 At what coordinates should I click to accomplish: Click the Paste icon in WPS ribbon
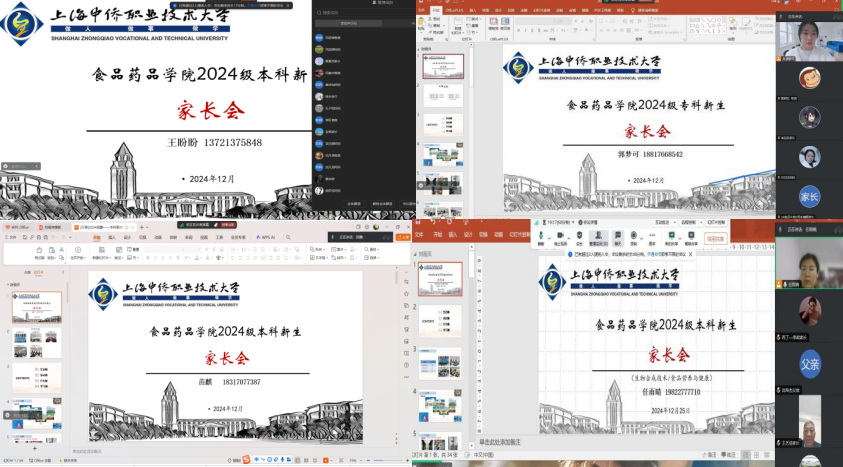51,250
